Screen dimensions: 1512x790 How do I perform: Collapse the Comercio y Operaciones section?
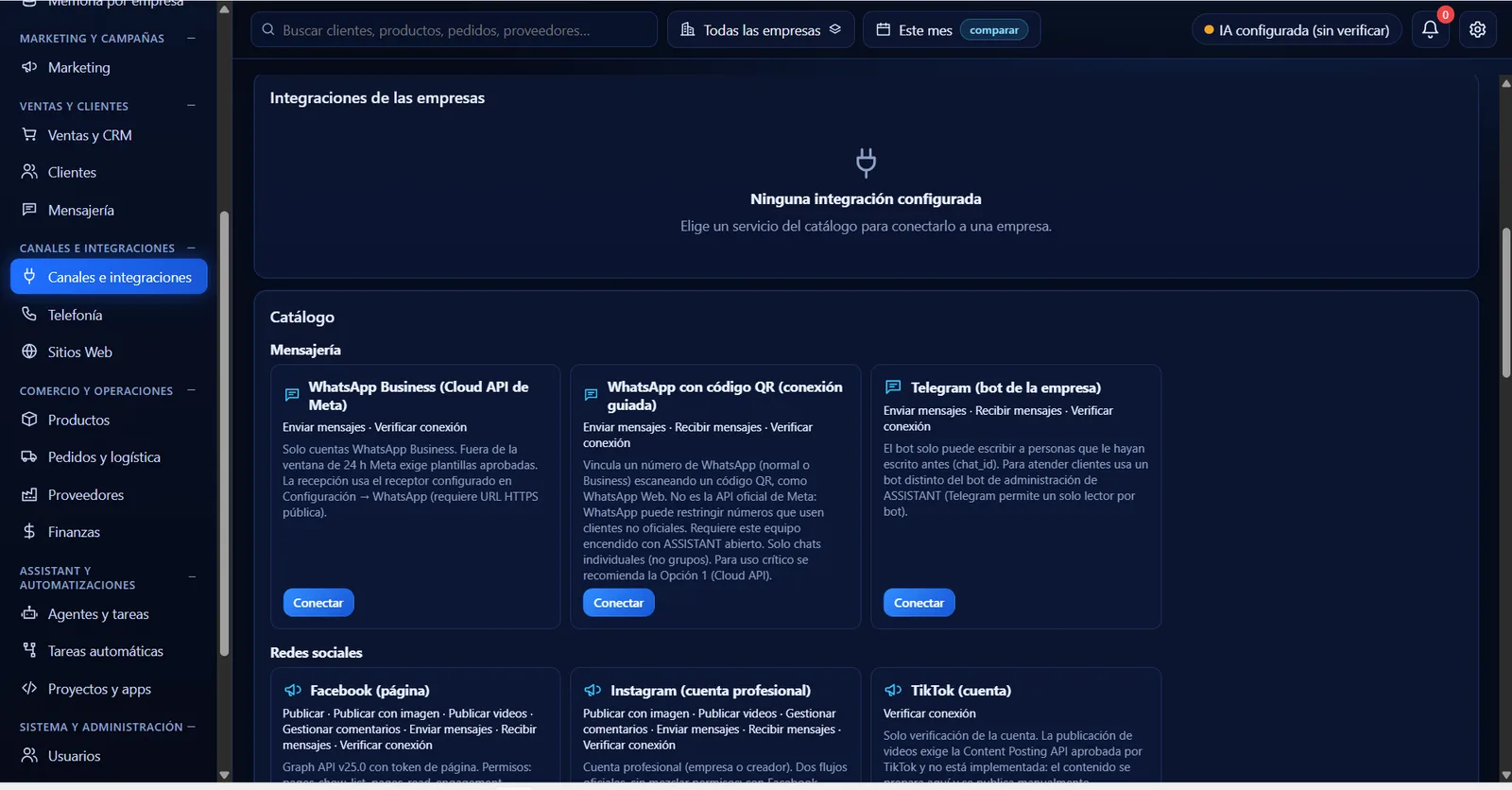(x=192, y=390)
